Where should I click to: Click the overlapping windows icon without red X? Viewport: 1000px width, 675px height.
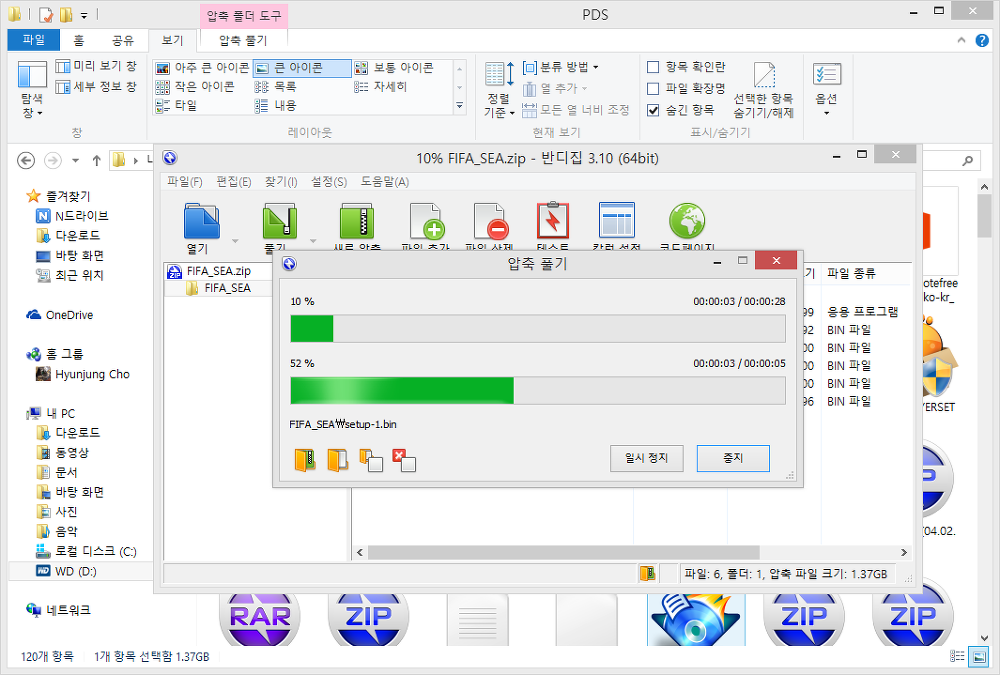[x=371, y=460]
